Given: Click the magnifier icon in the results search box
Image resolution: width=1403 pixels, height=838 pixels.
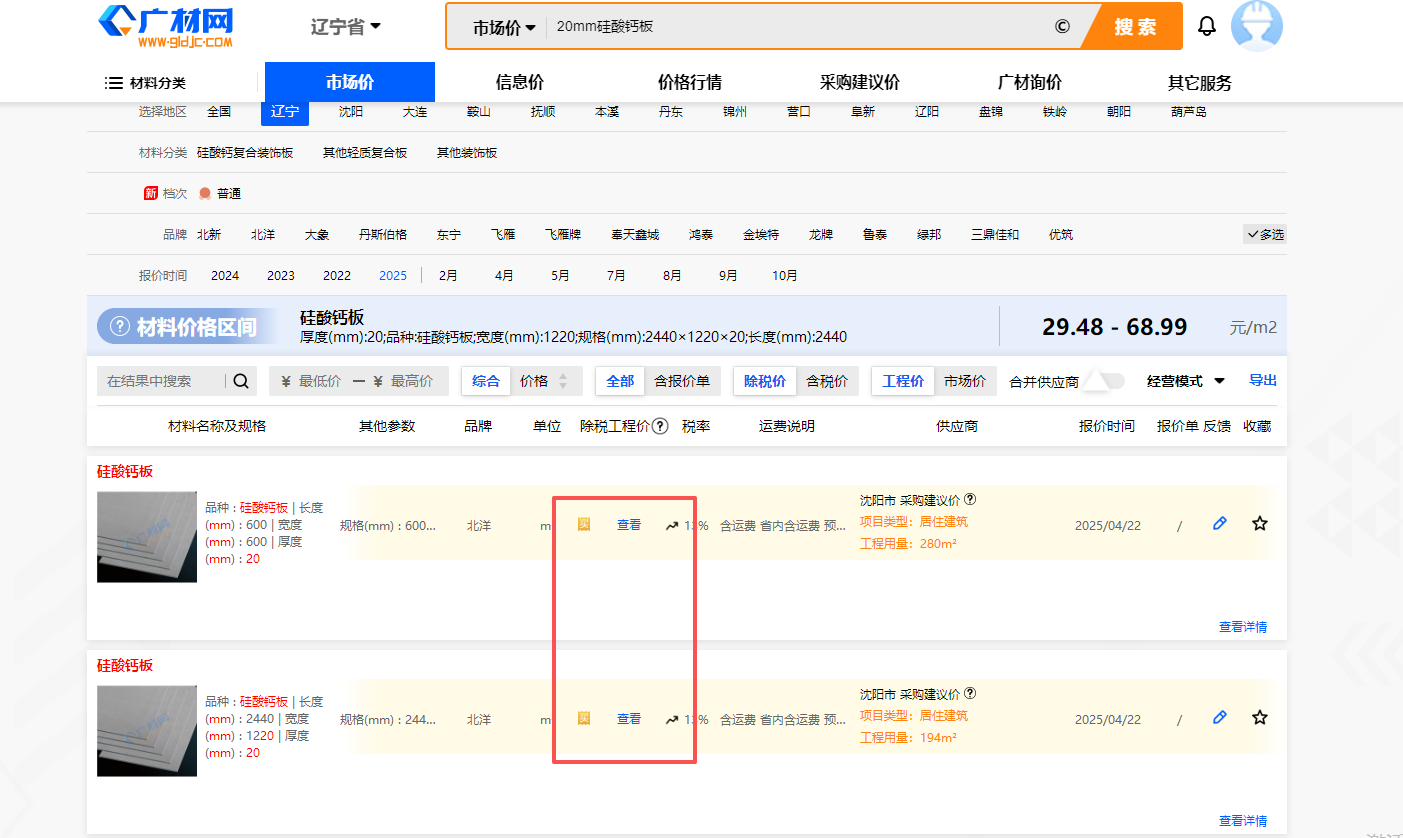Looking at the screenshot, I should click(240, 381).
